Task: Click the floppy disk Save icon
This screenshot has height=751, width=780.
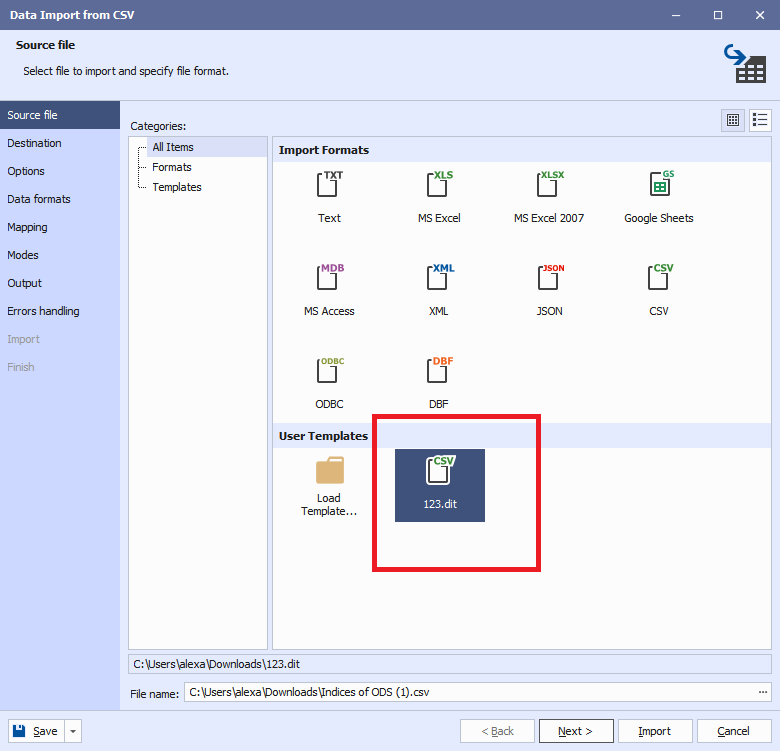Action: (x=19, y=731)
